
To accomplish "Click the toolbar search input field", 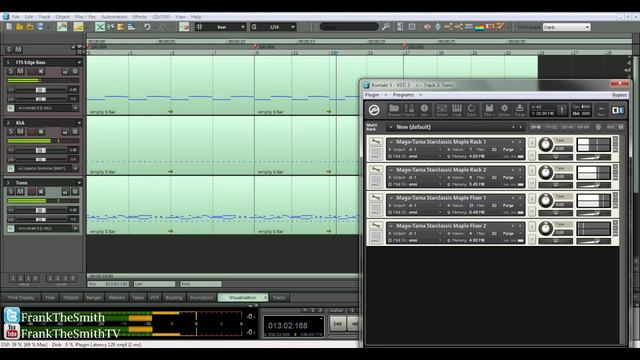I will coord(349,27).
